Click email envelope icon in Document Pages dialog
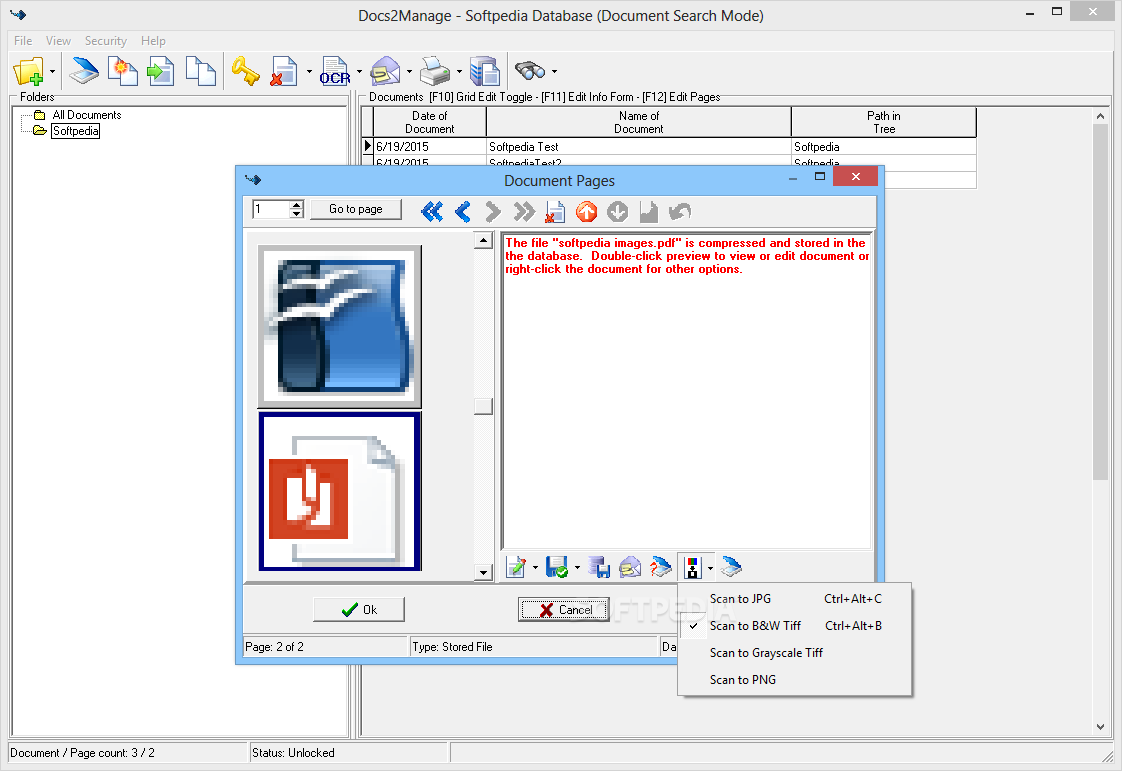 coord(630,568)
